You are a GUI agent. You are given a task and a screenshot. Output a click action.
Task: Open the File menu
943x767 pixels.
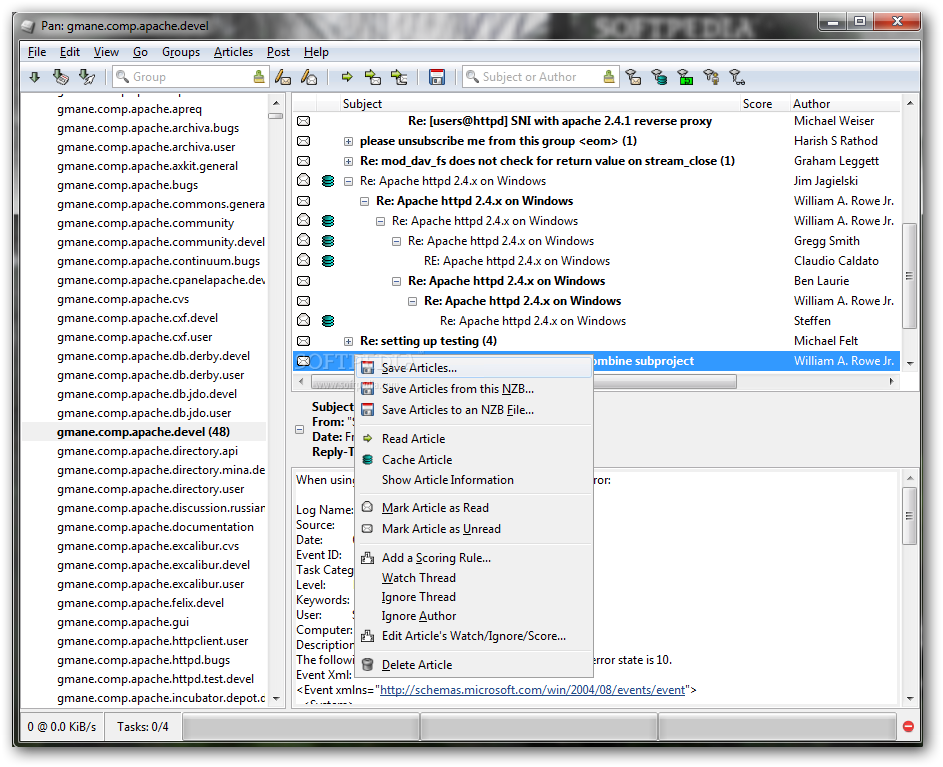coord(37,52)
